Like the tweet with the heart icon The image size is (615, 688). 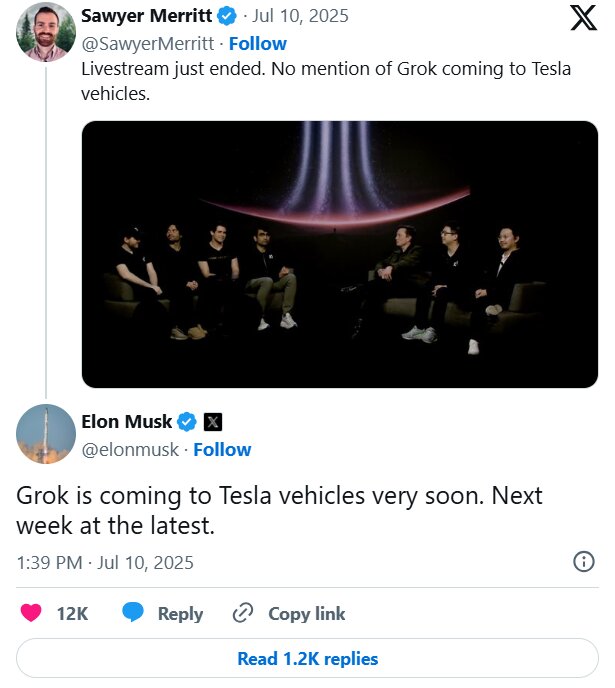point(32,613)
